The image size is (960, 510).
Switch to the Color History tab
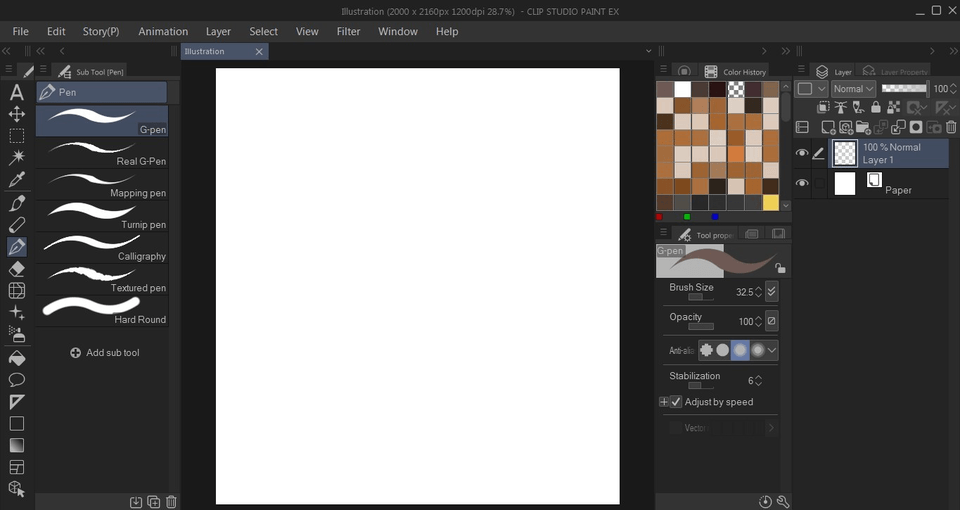[x=736, y=71]
